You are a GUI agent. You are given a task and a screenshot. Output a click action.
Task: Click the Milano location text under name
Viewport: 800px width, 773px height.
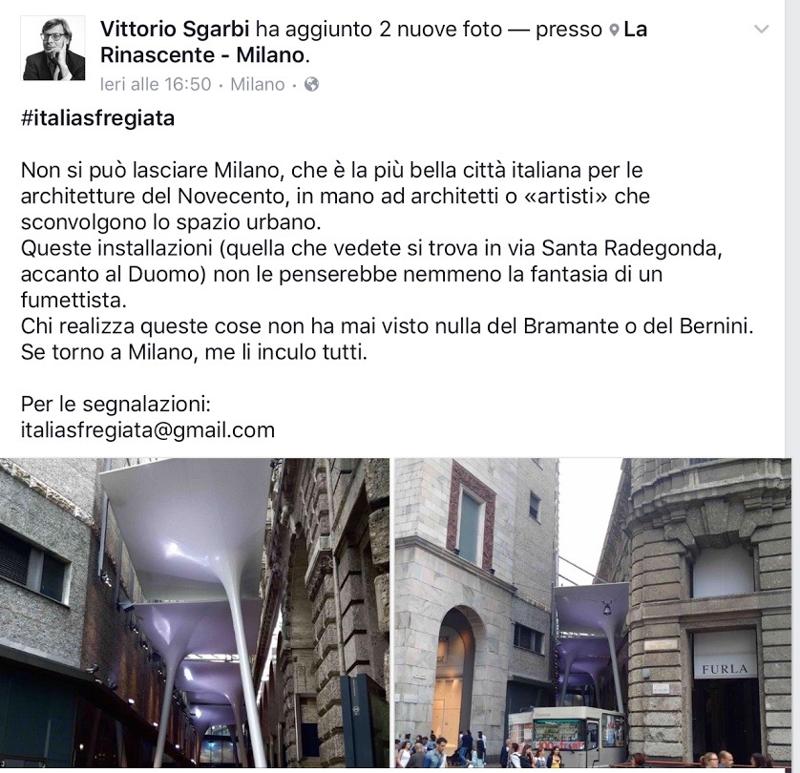click(258, 84)
